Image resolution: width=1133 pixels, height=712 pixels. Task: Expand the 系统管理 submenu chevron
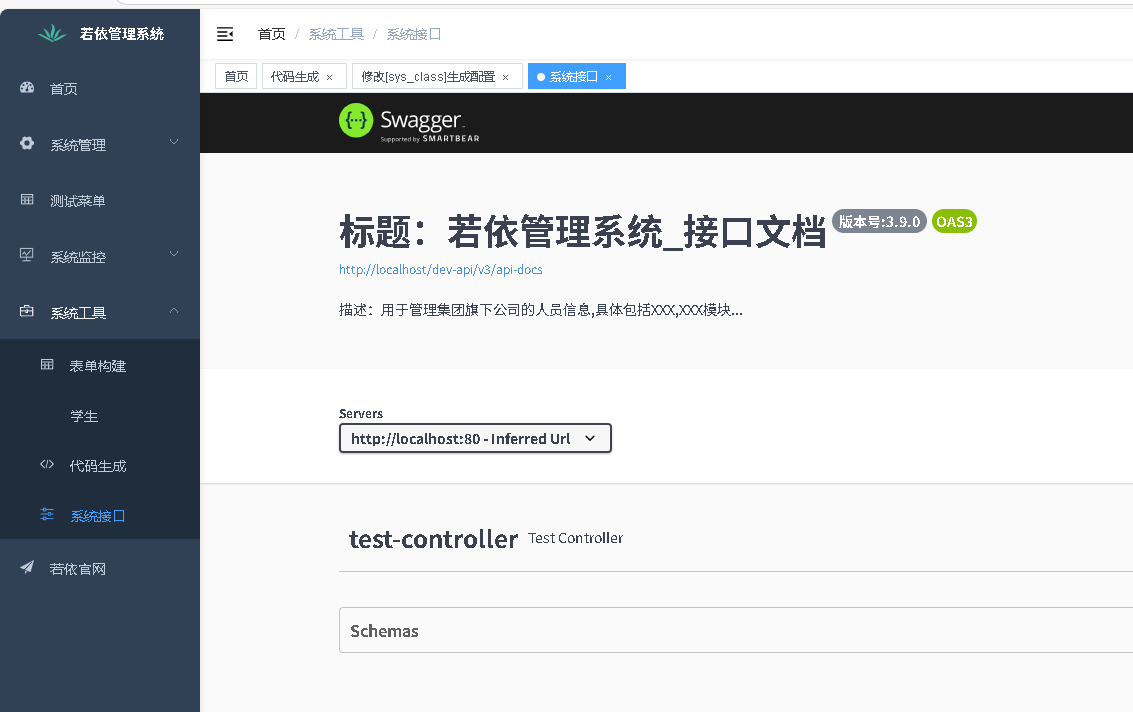point(174,143)
